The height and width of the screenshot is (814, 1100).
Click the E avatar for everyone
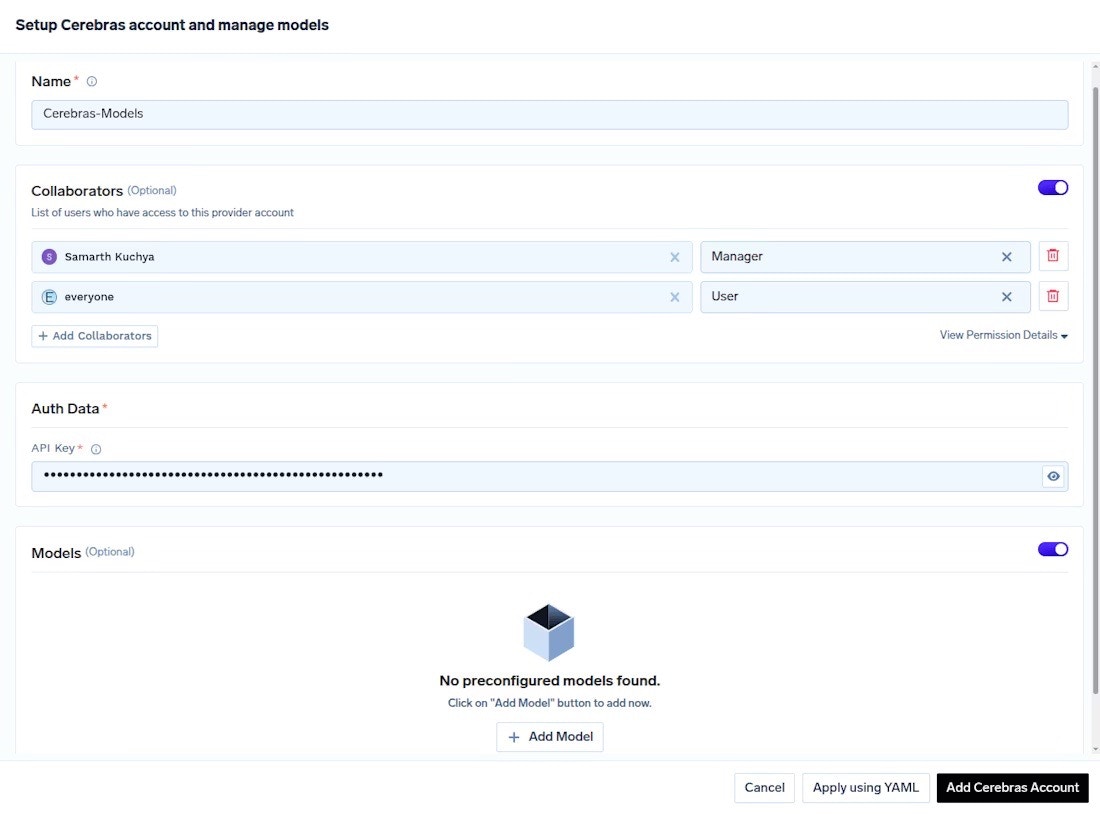tap(49, 297)
